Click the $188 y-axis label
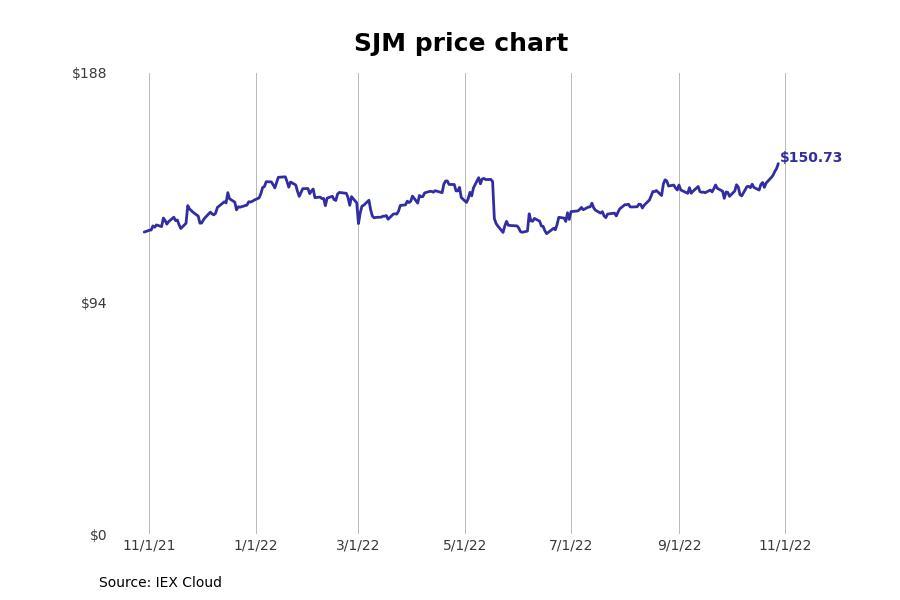 click(89, 73)
